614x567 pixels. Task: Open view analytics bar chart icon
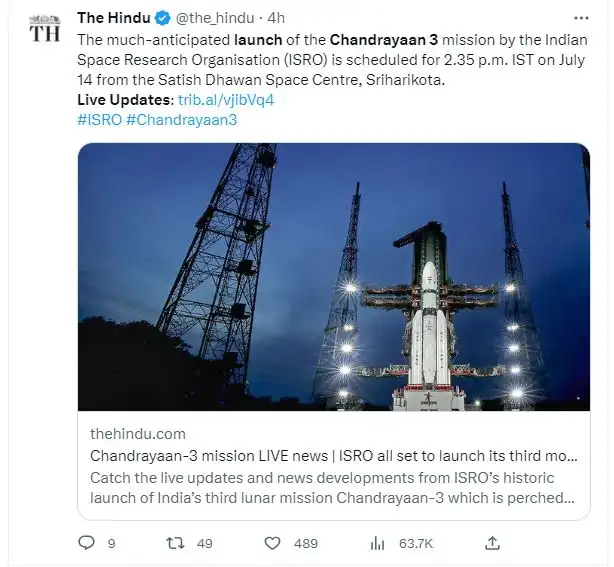[378, 543]
